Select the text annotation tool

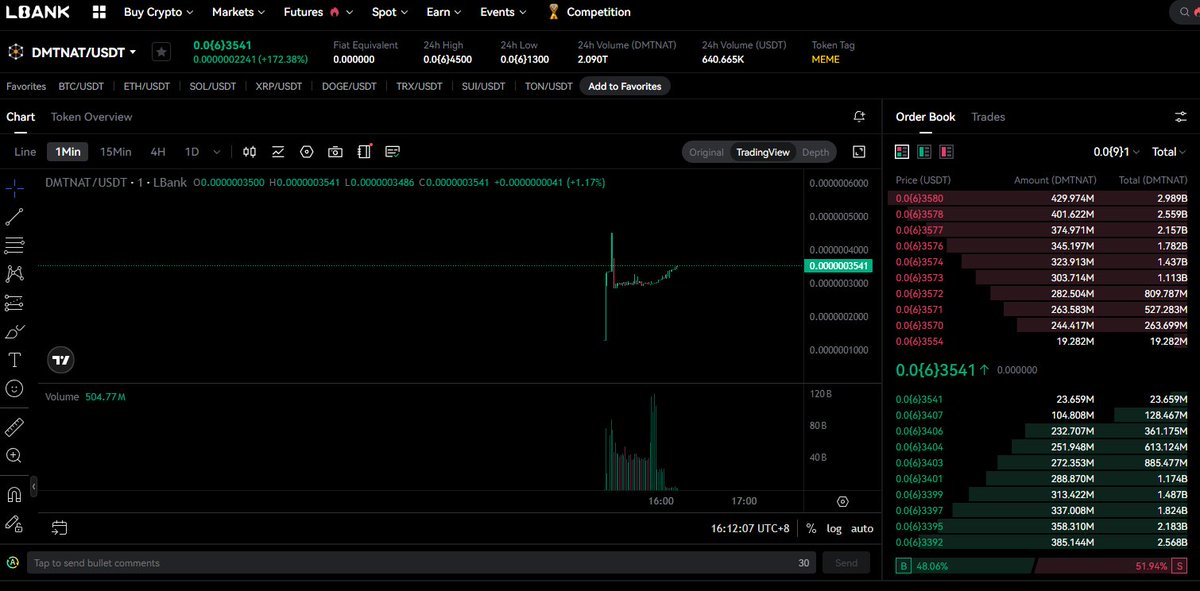click(x=14, y=360)
